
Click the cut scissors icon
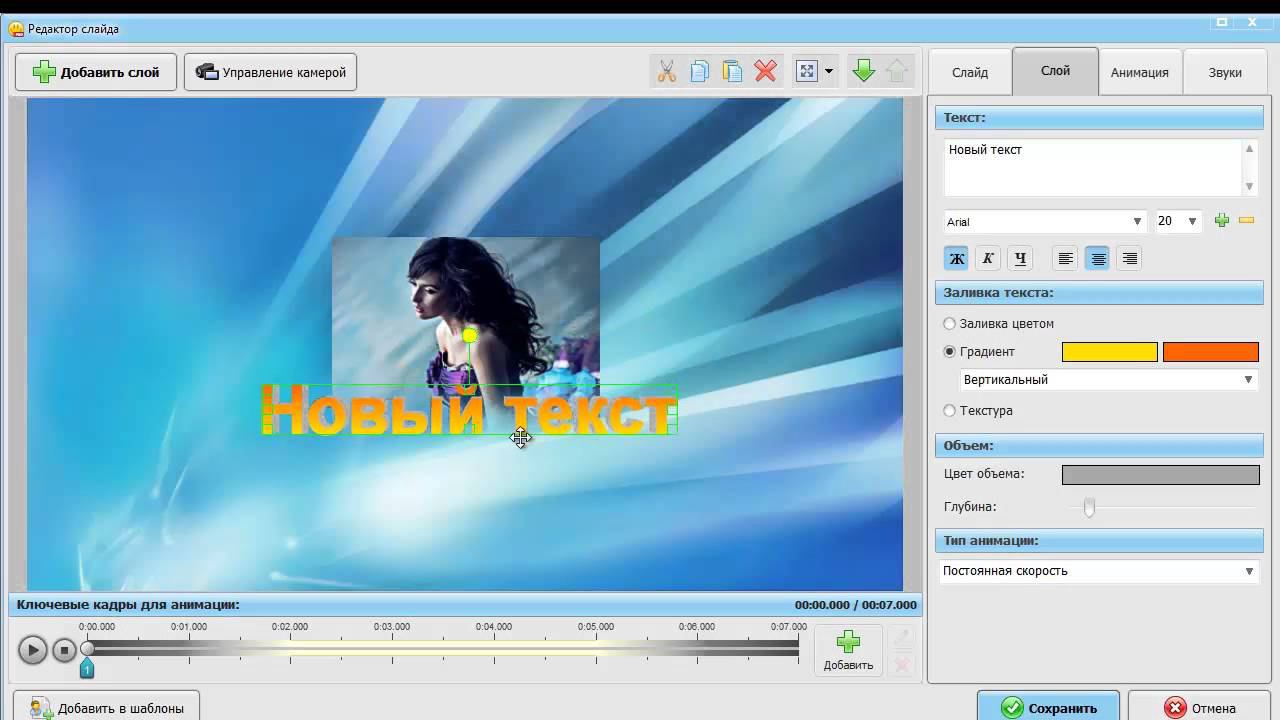[x=667, y=71]
